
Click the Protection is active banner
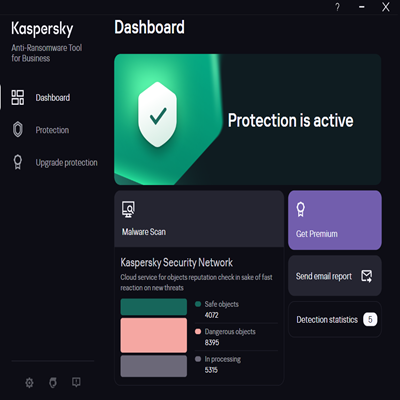[x=248, y=119]
